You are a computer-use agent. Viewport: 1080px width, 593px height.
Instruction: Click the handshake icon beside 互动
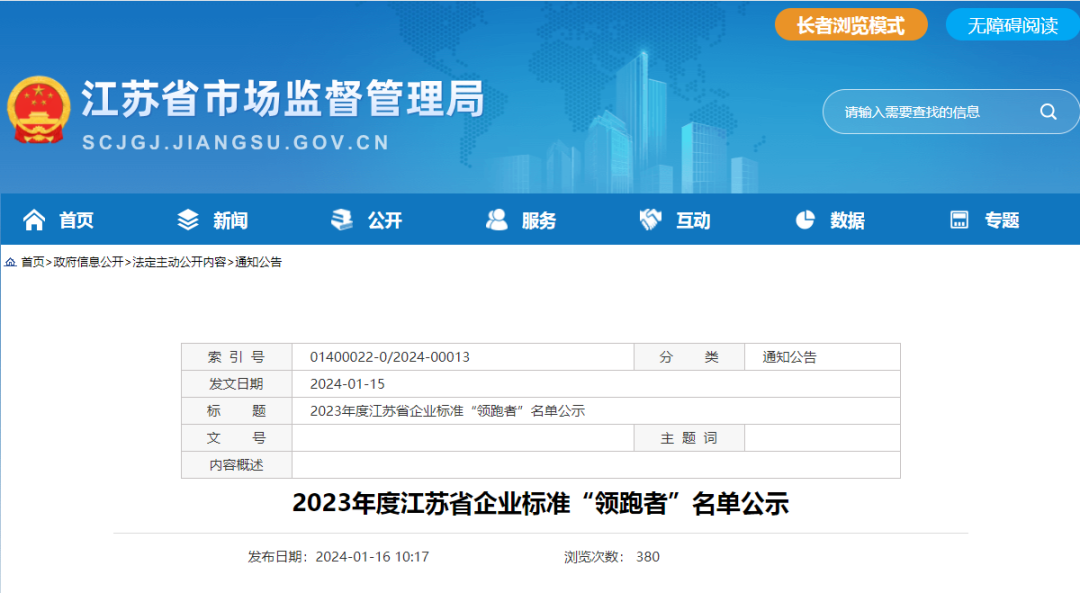click(650, 220)
